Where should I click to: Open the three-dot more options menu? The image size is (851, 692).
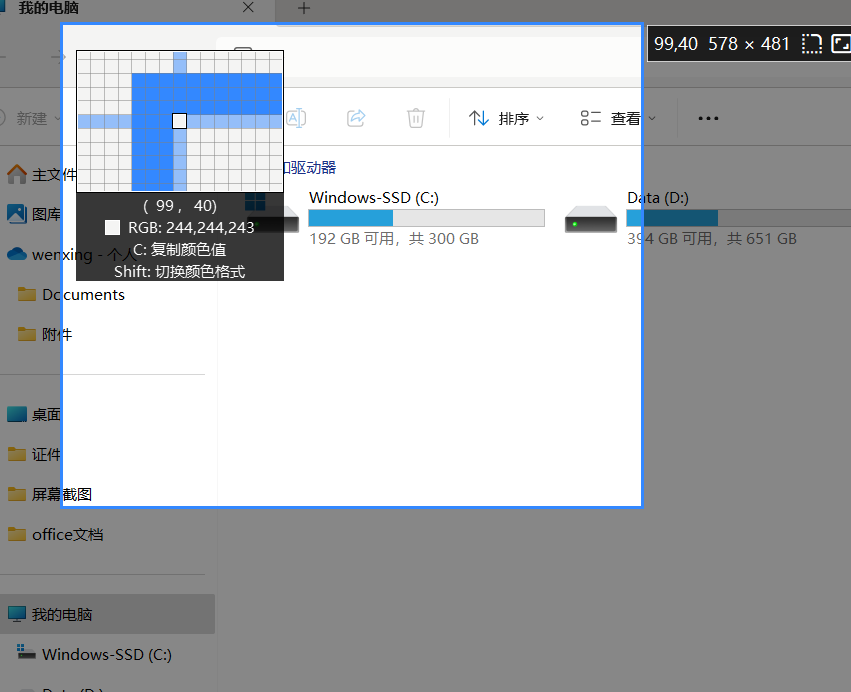pyautogui.click(x=708, y=118)
